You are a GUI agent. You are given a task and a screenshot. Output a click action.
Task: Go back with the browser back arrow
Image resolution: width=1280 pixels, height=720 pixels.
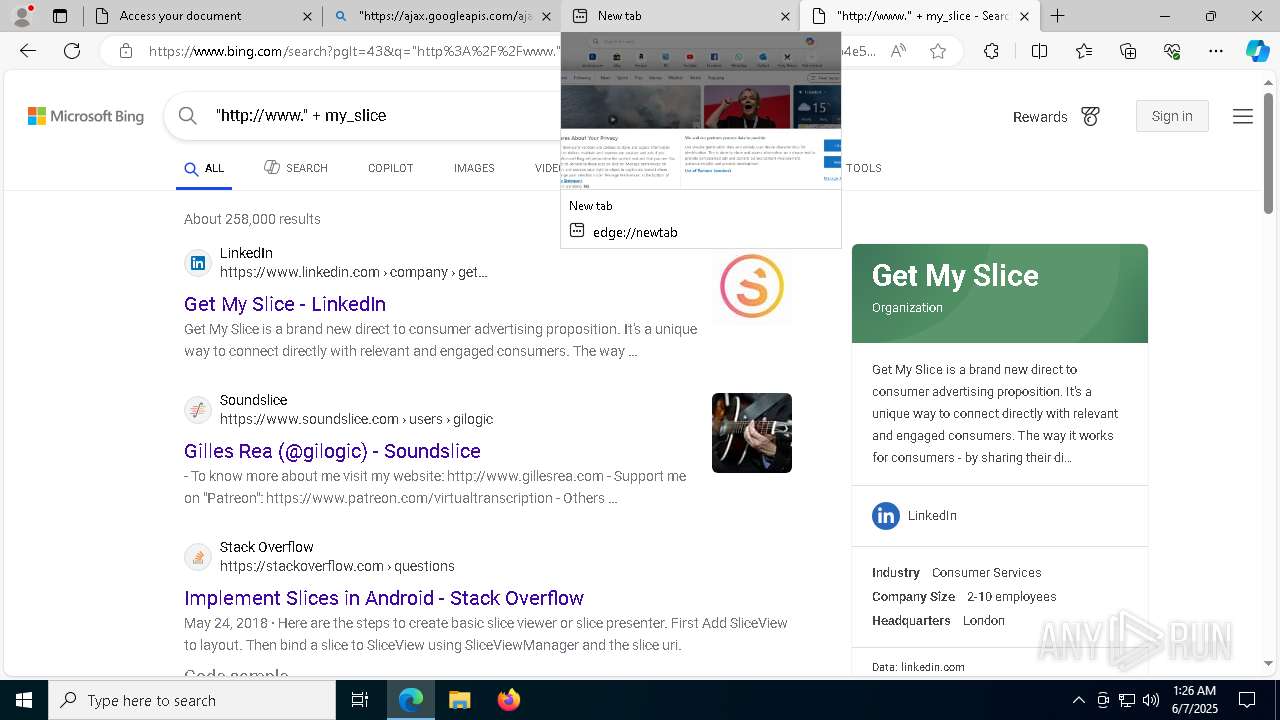pos(28,51)
